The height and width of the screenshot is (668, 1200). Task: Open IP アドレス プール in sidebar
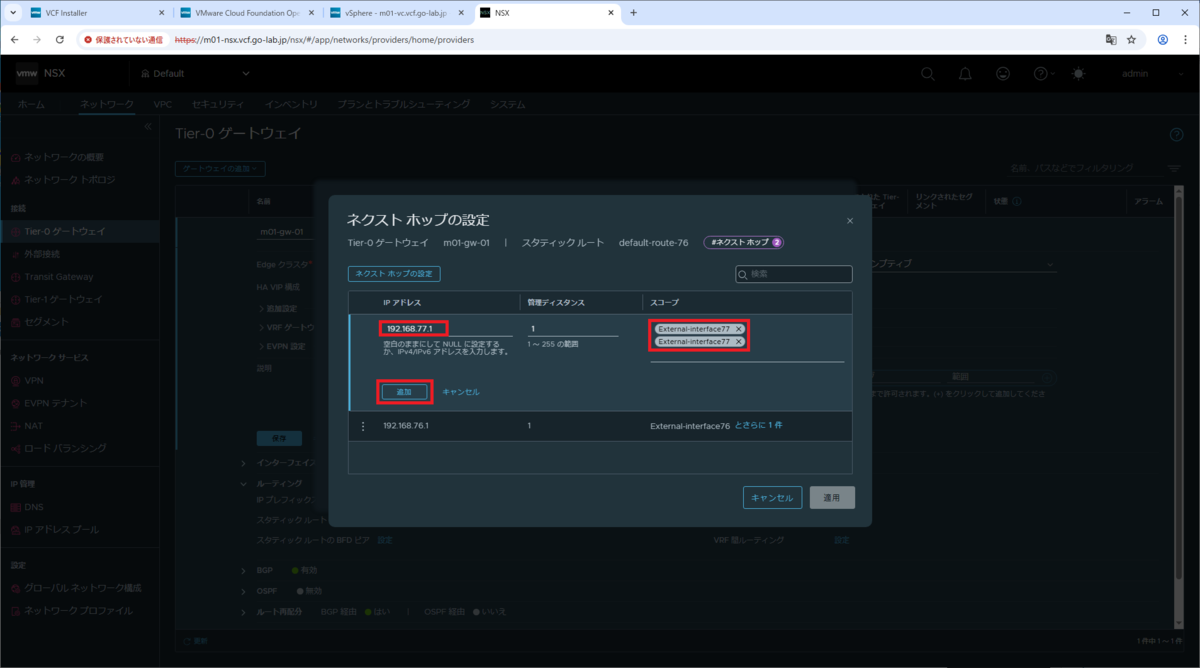[x=61, y=529]
